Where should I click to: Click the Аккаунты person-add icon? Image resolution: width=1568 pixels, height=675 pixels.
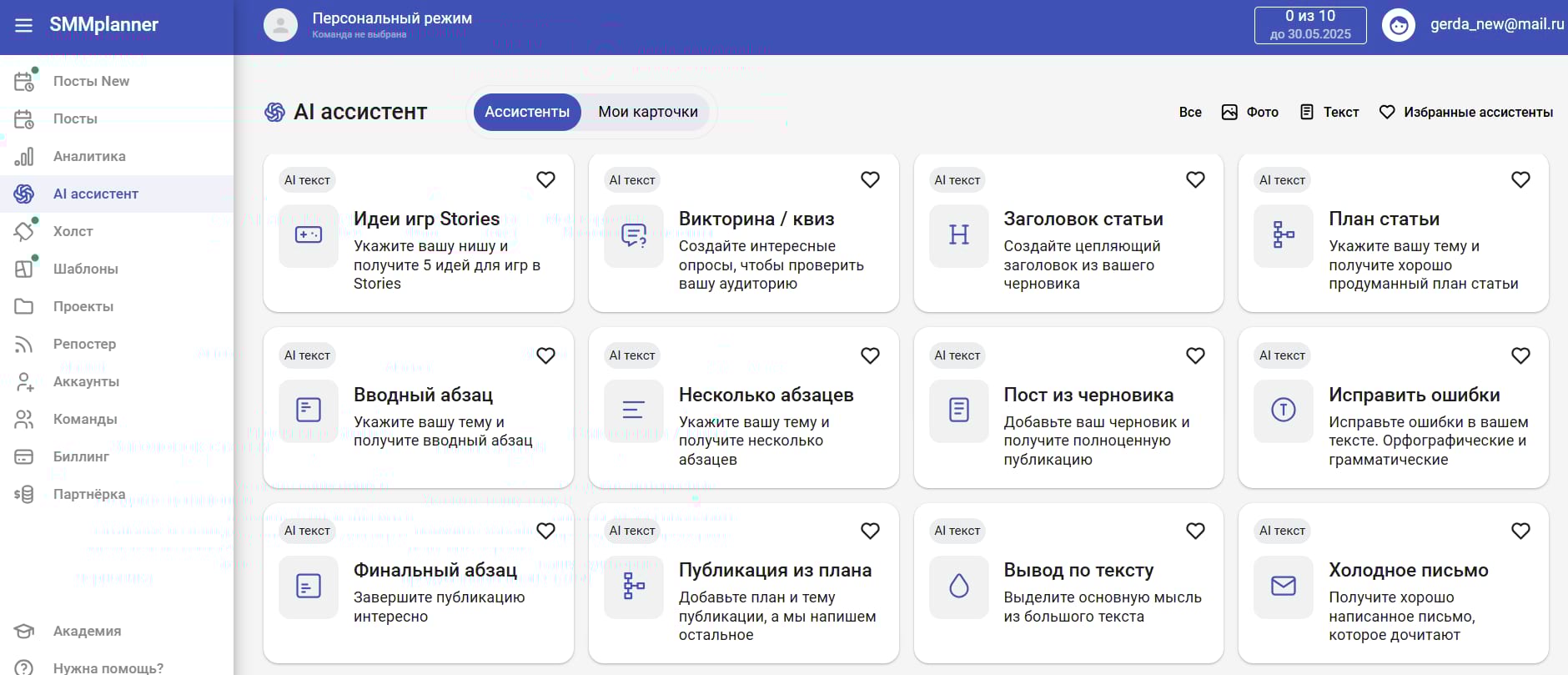pyautogui.click(x=24, y=381)
